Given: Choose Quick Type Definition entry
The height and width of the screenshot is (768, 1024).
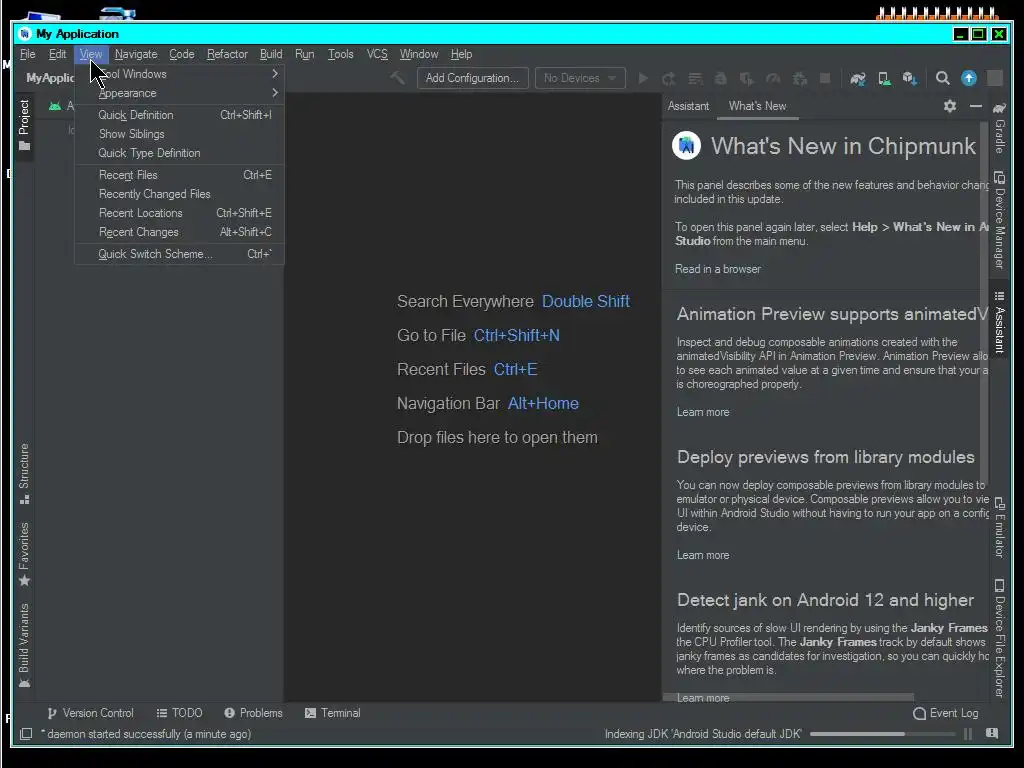Looking at the screenshot, I should pyautogui.click(x=180, y=153).
